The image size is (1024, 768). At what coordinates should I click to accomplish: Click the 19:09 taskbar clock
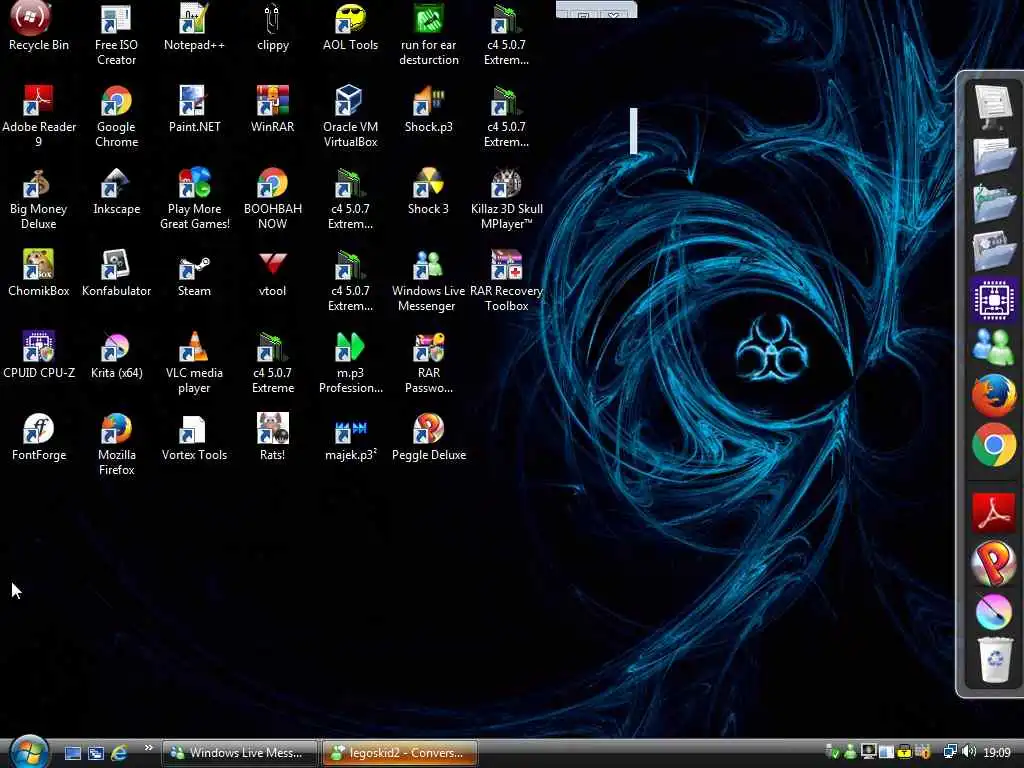[x=997, y=753]
